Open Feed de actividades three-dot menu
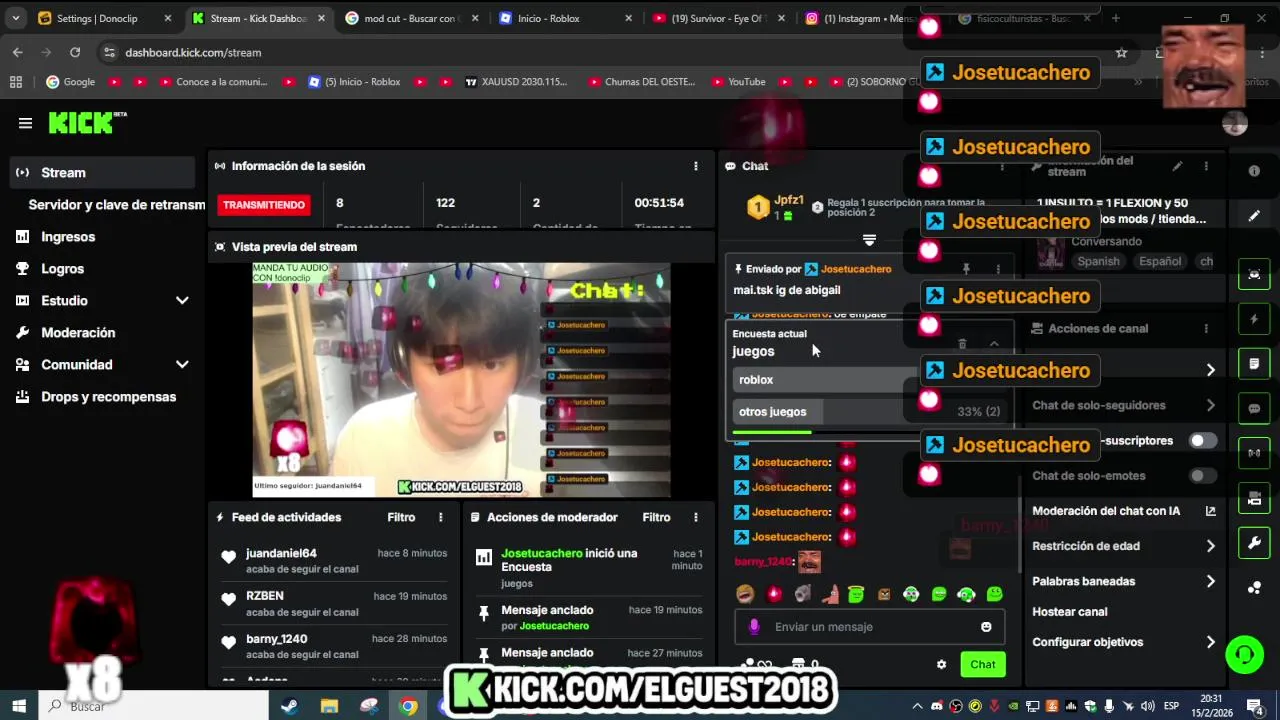This screenshot has width=1280, height=720. click(440, 517)
